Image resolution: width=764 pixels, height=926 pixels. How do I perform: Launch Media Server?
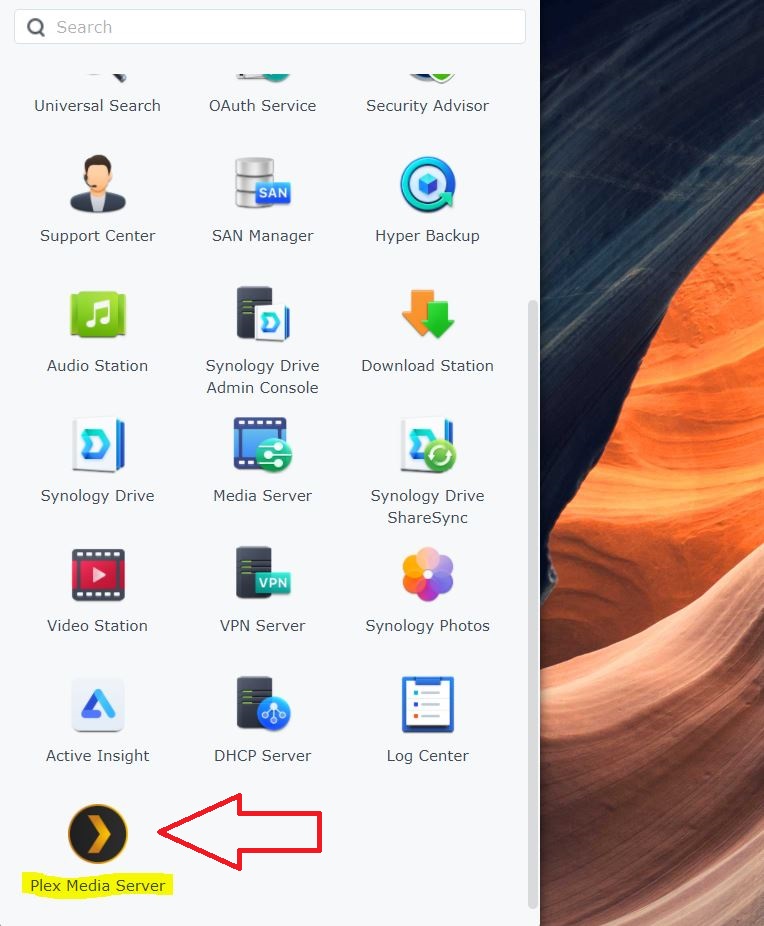pos(263,445)
